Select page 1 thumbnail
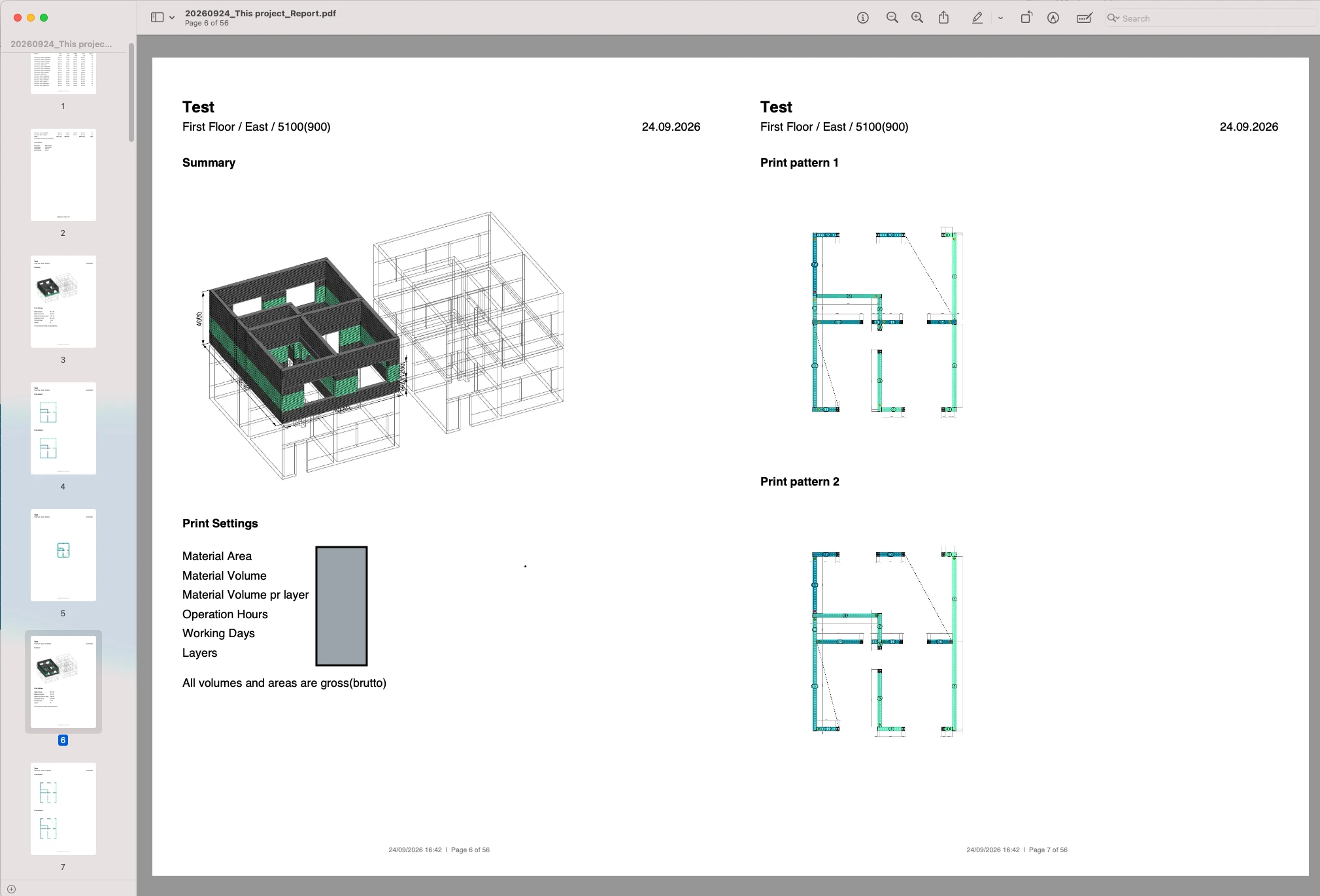Image resolution: width=1320 pixels, height=896 pixels. [x=63, y=74]
